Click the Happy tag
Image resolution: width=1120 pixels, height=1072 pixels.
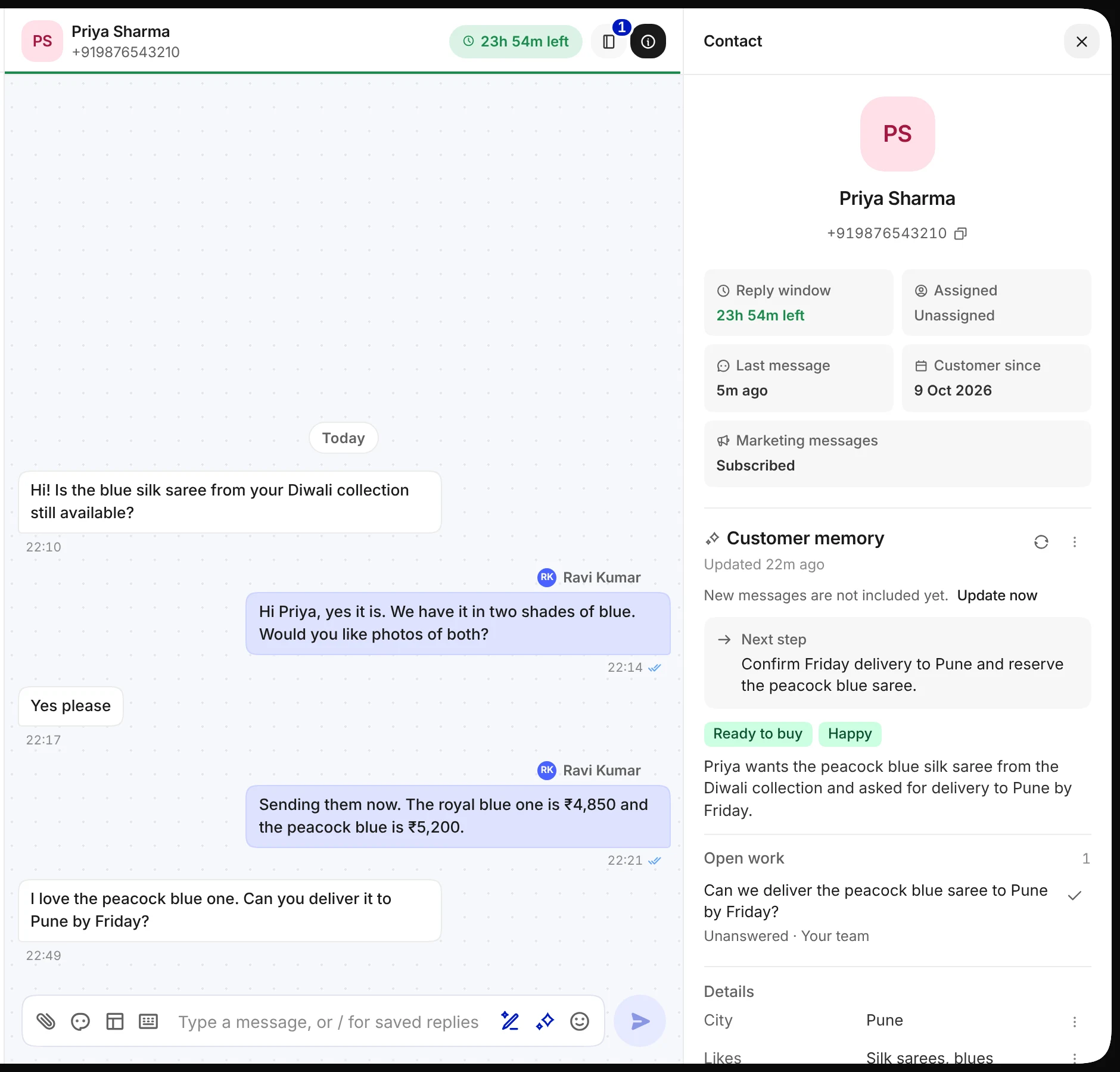tap(850, 734)
